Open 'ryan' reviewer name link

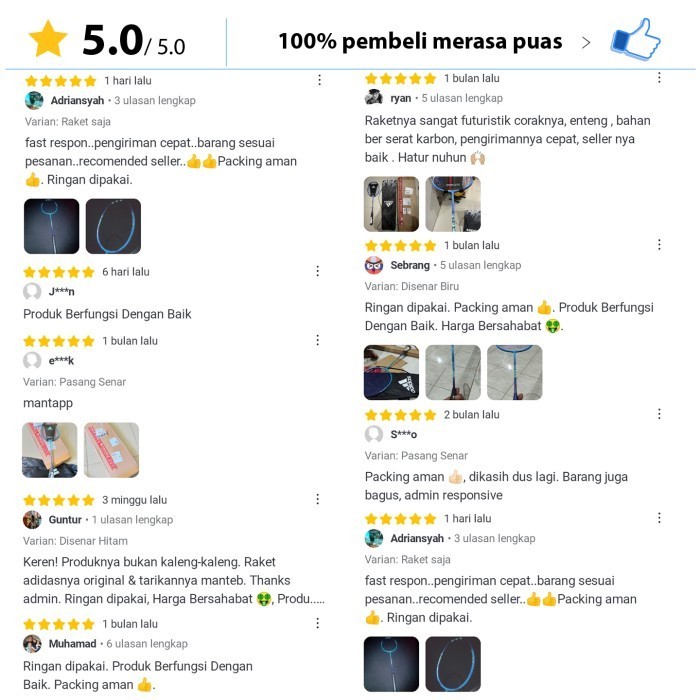click(x=400, y=98)
